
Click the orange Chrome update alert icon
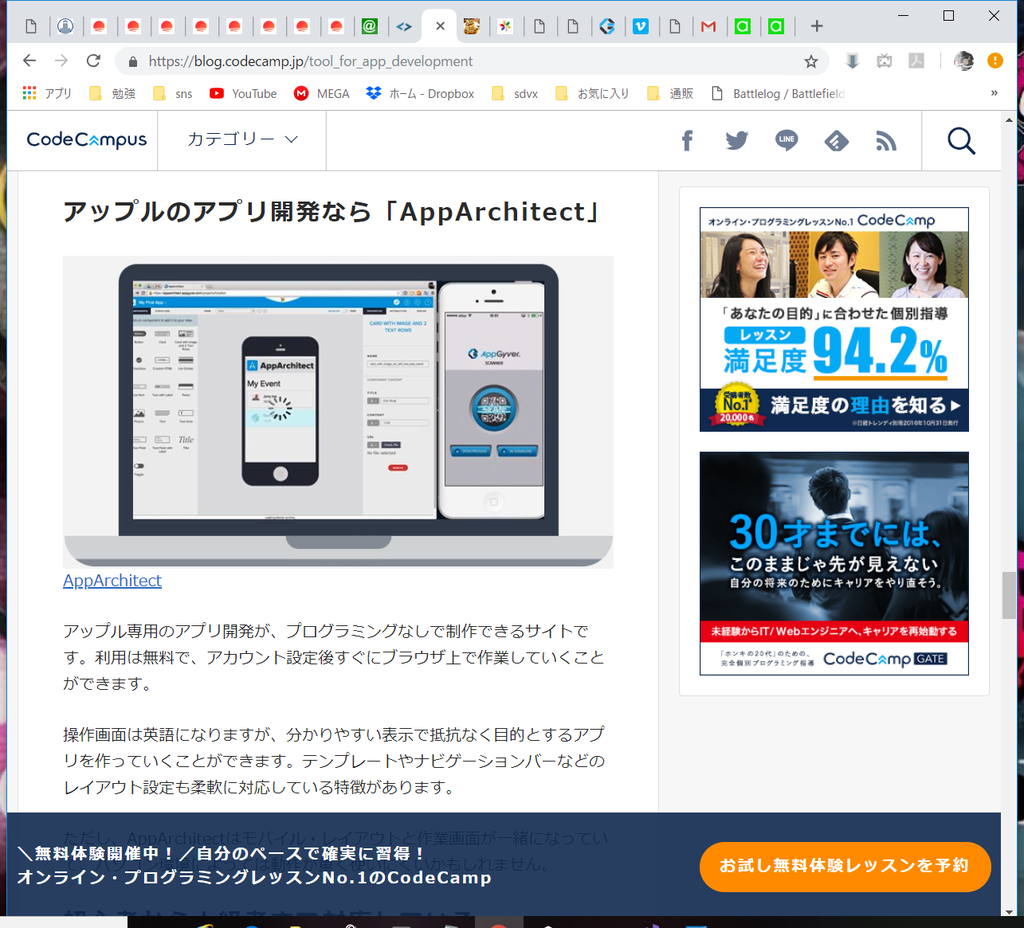click(995, 61)
